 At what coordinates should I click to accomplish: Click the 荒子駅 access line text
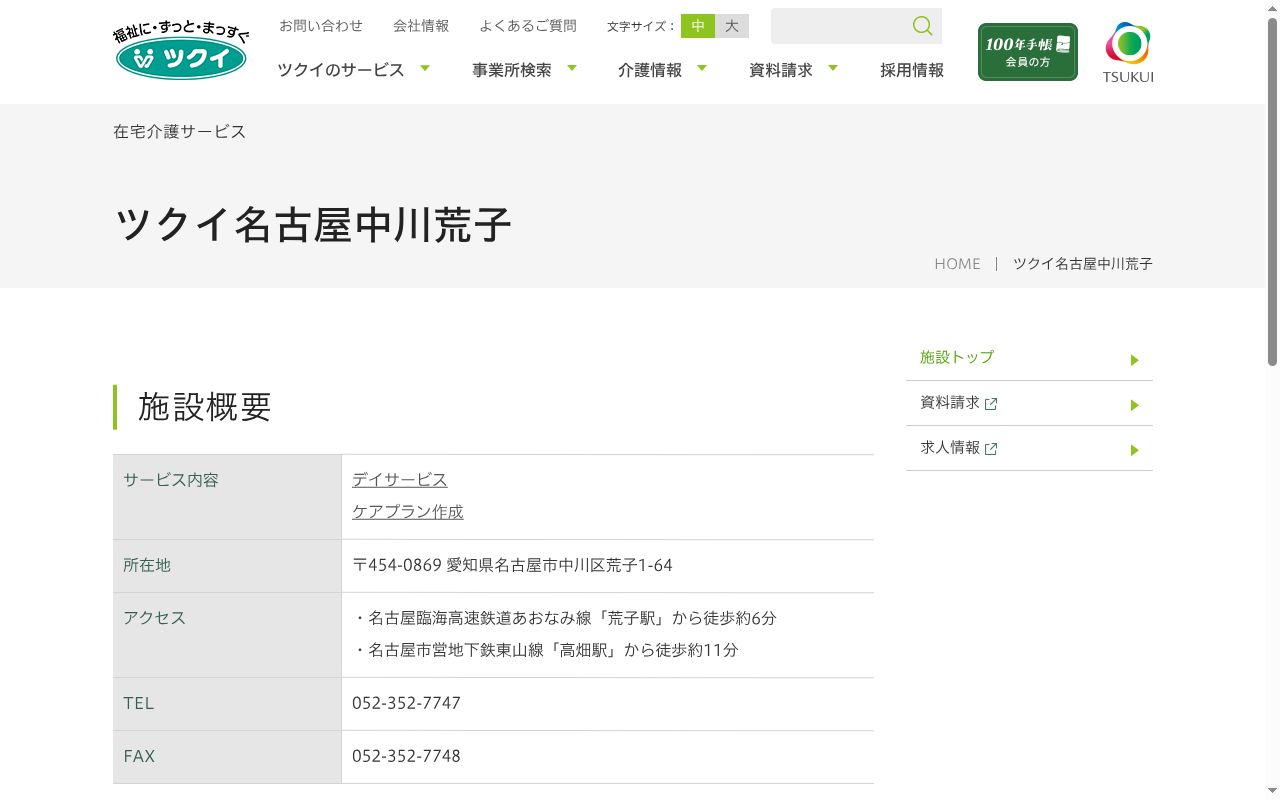tap(565, 619)
